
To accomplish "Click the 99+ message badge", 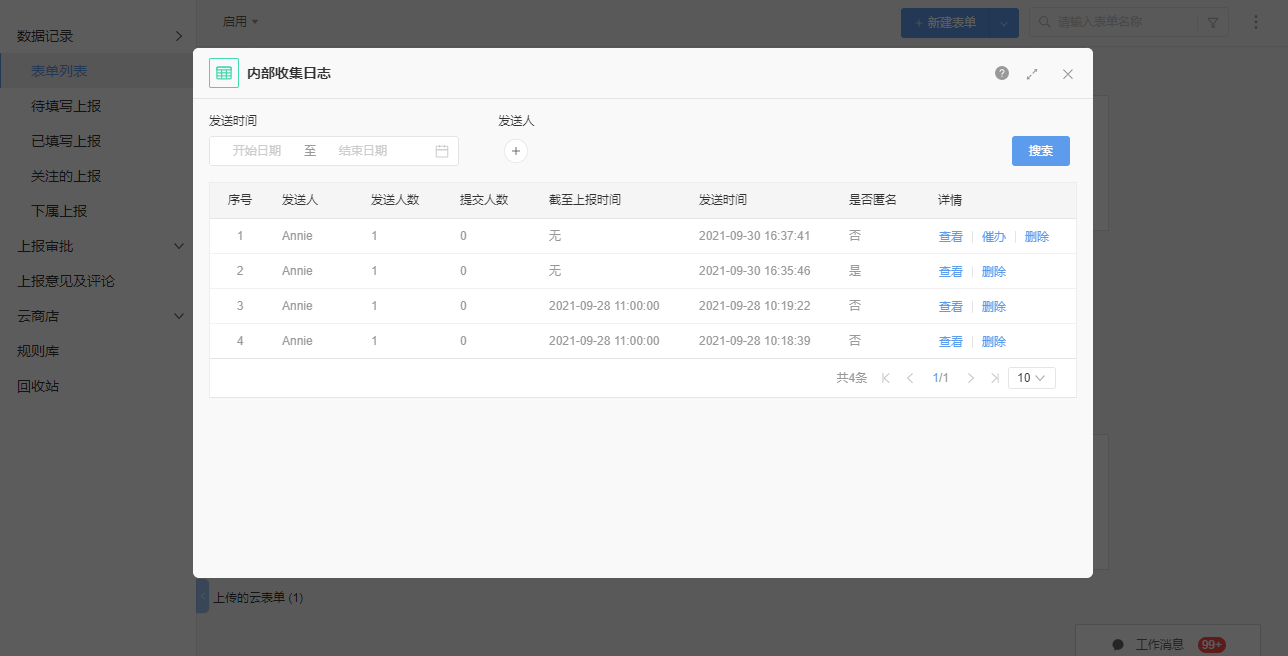I will (1212, 645).
